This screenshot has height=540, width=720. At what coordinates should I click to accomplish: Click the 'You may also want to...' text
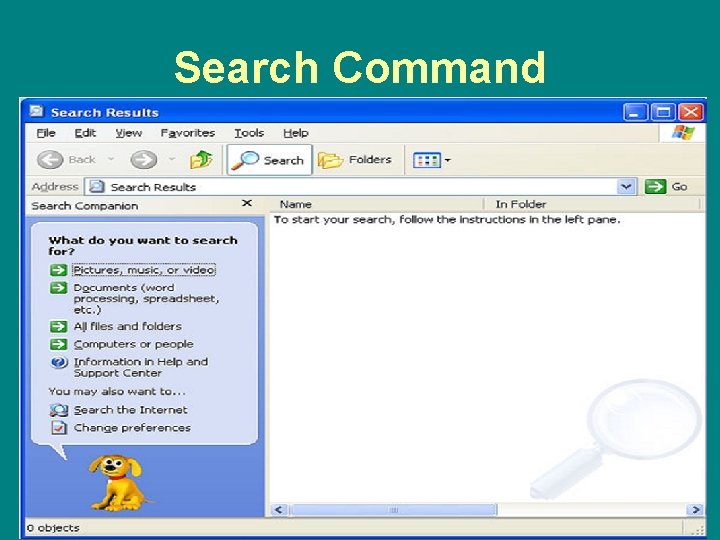click(117, 392)
